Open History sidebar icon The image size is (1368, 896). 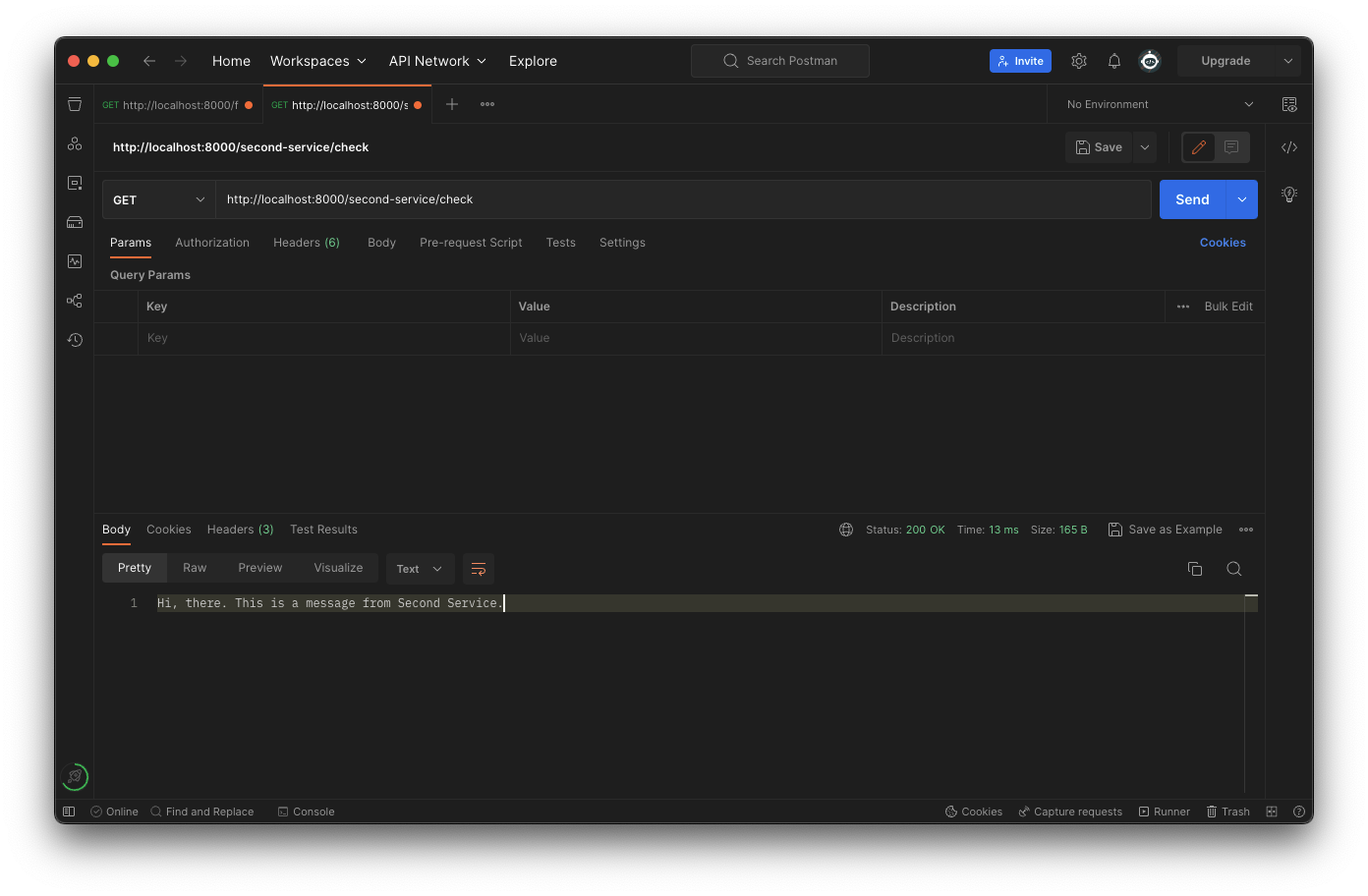click(75, 340)
